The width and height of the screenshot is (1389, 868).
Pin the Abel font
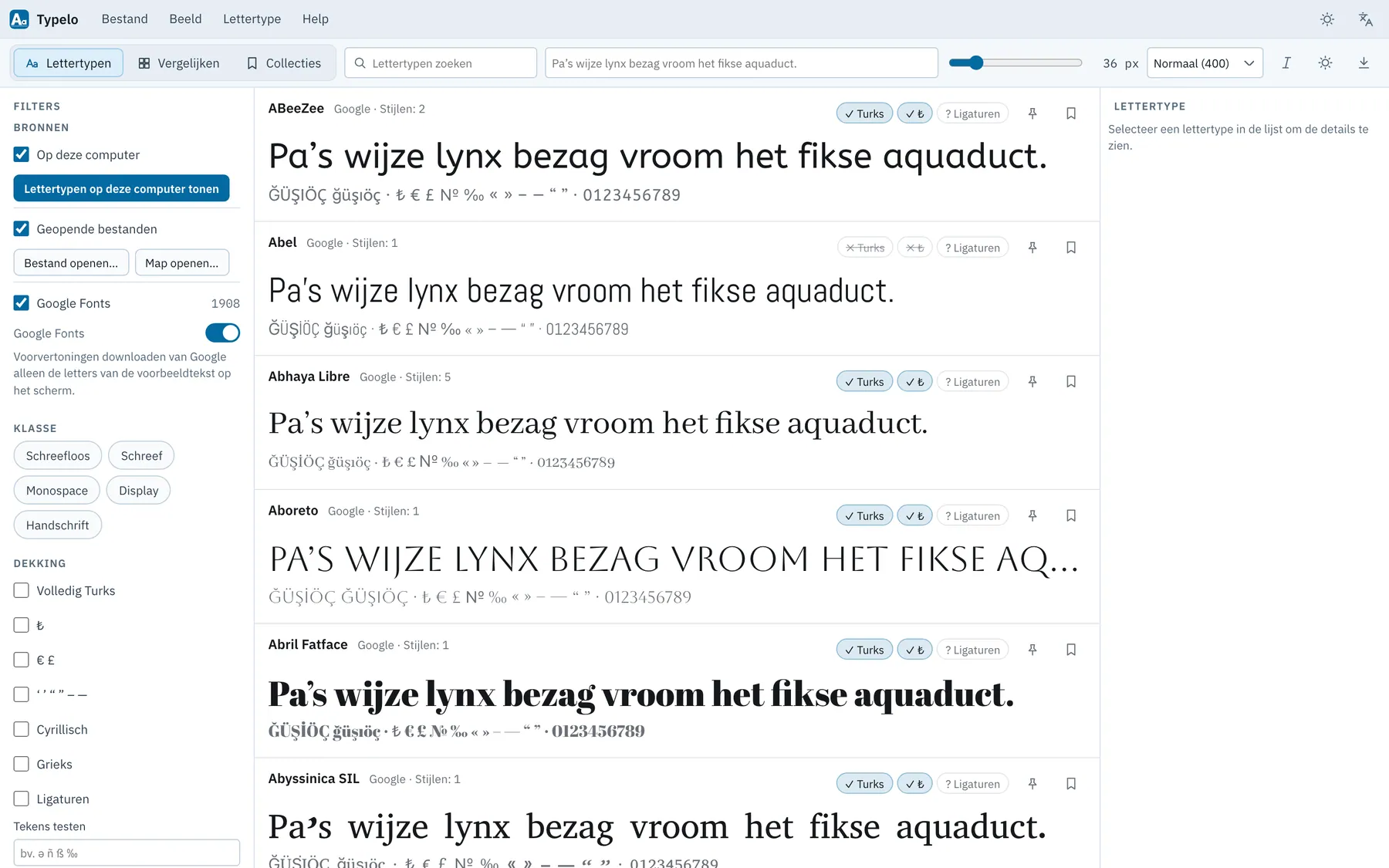pos(1032,248)
